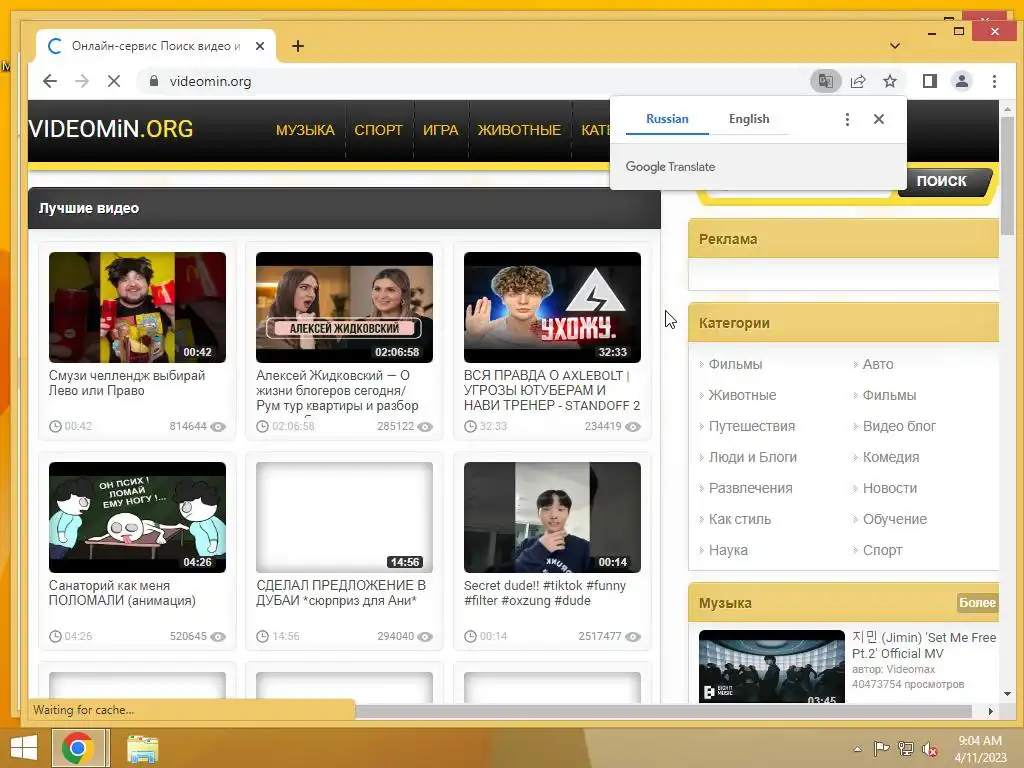Click muted speaker volume tray icon
Viewport: 1024px width, 768px height.
pos(930,749)
